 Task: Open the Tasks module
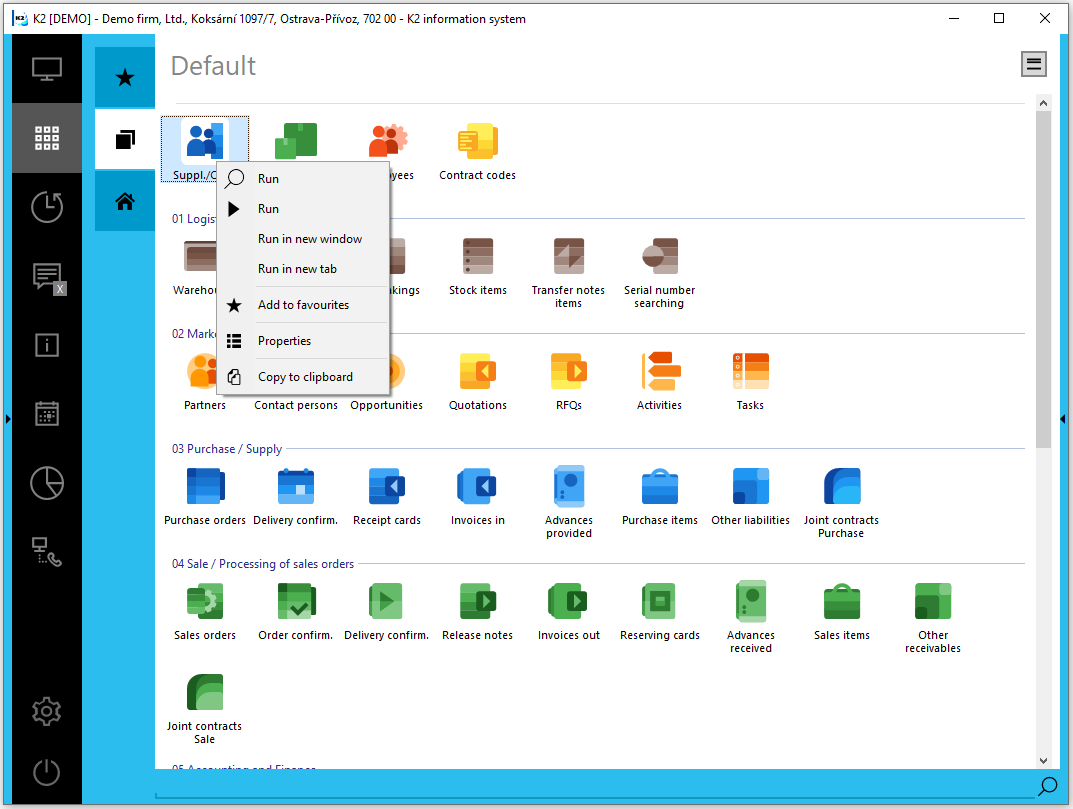(x=750, y=381)
